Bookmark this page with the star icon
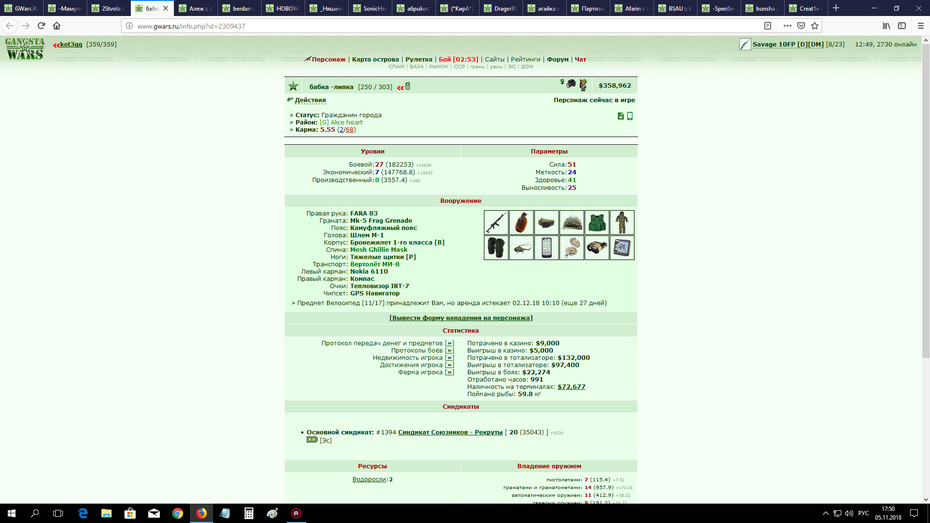This screenshot has width=930, height=523. tap(815, 25)
